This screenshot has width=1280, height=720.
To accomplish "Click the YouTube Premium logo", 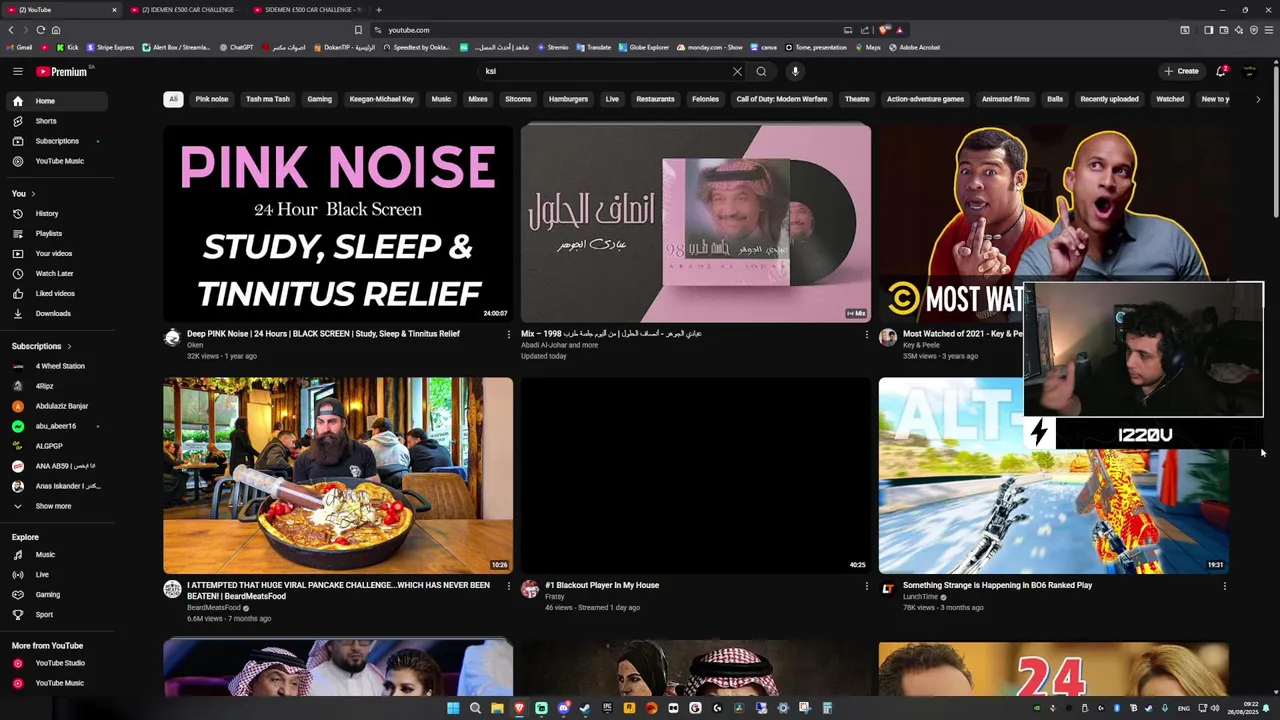I will [x=62, y=71].
